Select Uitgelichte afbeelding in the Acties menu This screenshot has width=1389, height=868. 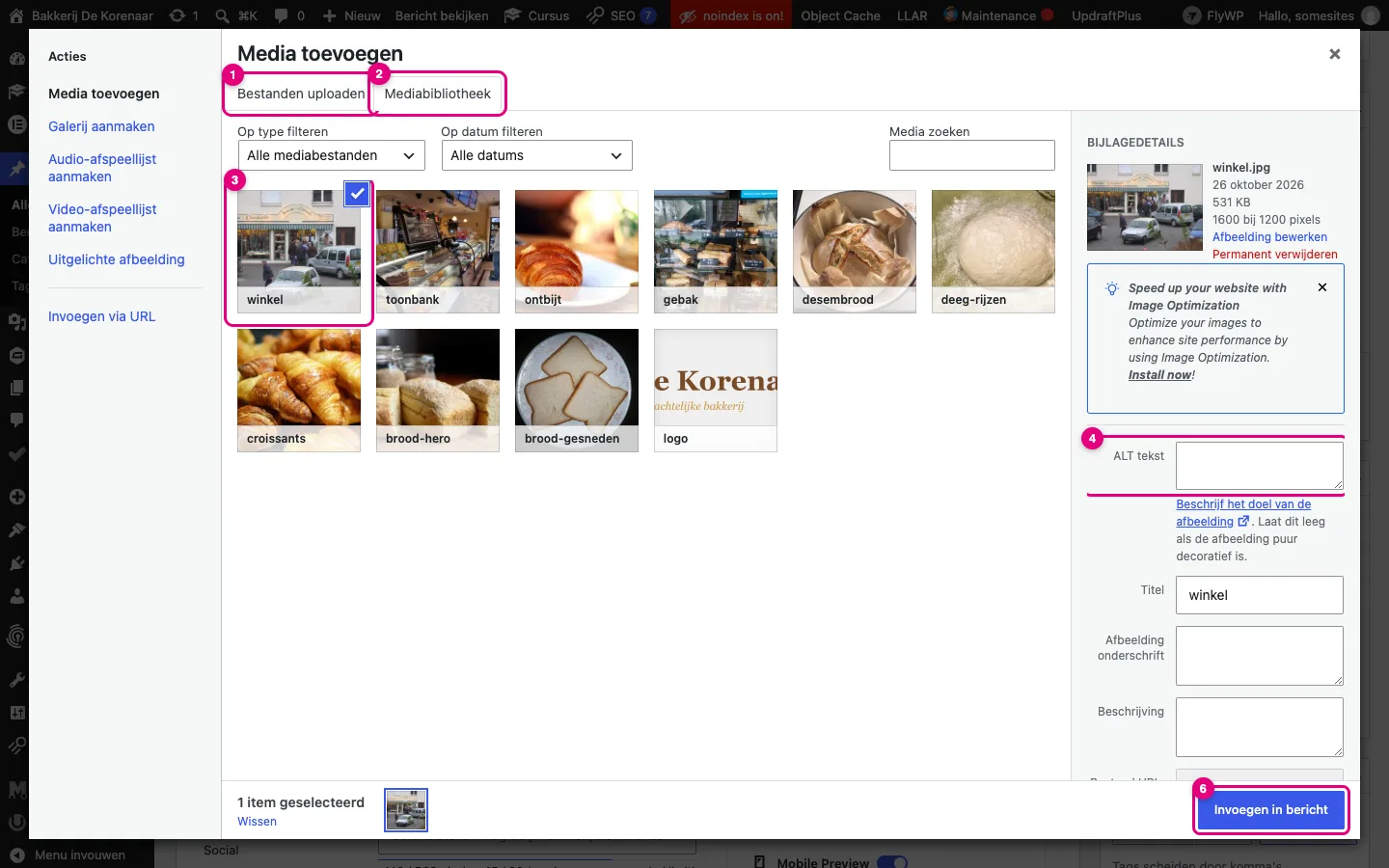pos(117,259)
